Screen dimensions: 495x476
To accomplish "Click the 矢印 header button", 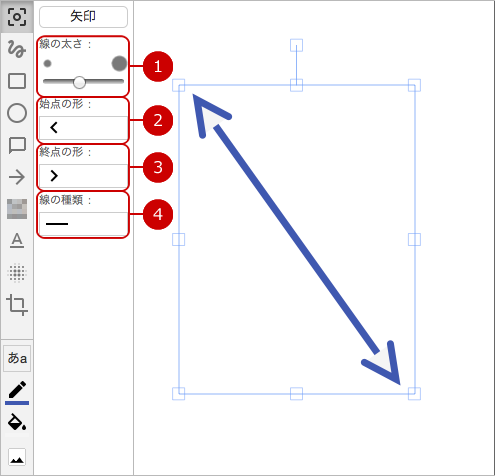I will (x=83, y=17).
